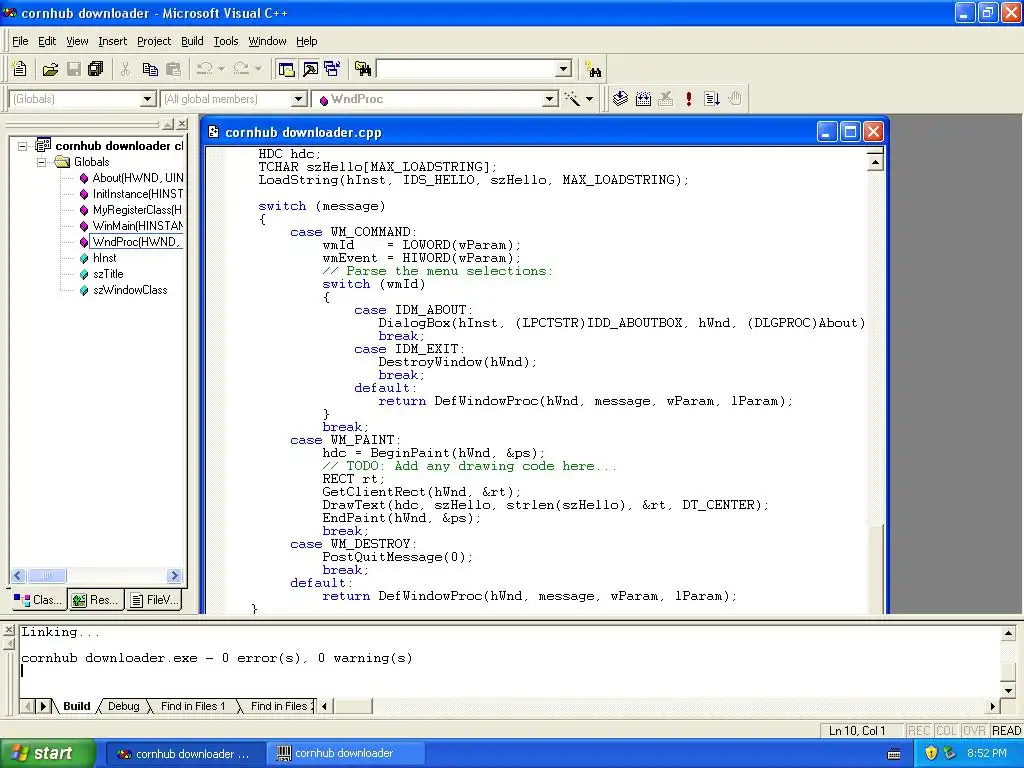Collapse the Globals folder node
Viewport: 1024px width, 768px height.
[x=41, y=162]
